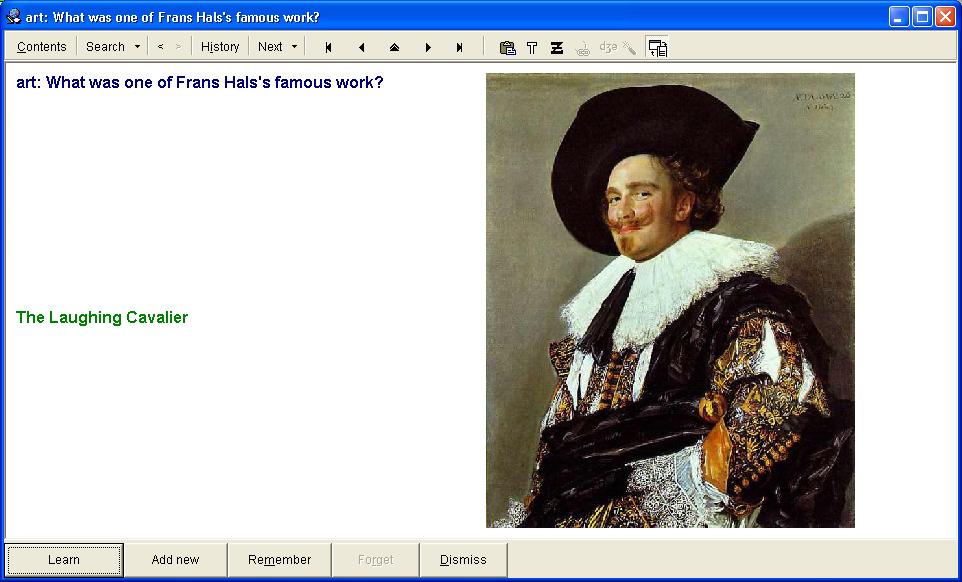The width and height of the screenshot is (962, 582).
Task: Open the History window
Action: click(220, 47)
